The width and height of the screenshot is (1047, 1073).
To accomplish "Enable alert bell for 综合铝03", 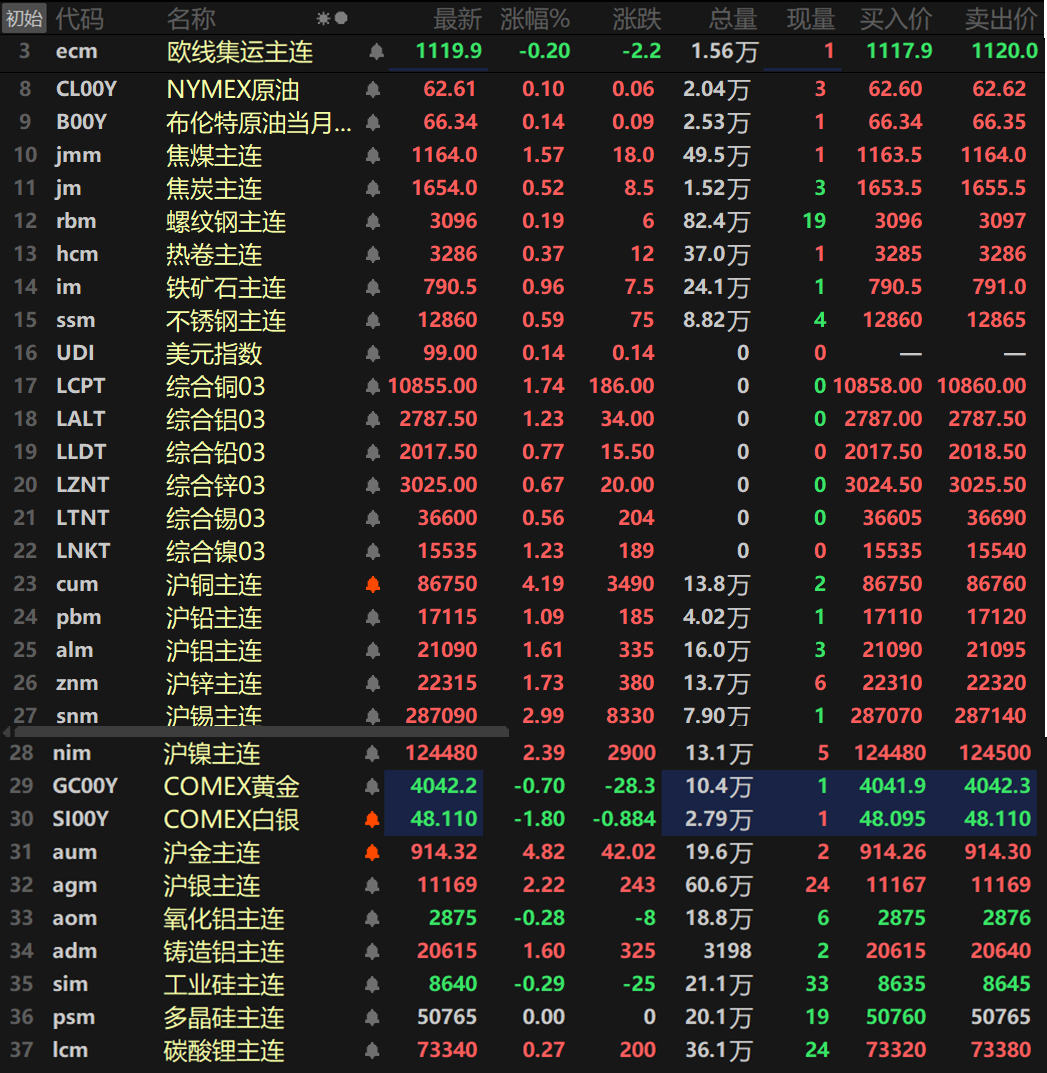I will point(373,419).
